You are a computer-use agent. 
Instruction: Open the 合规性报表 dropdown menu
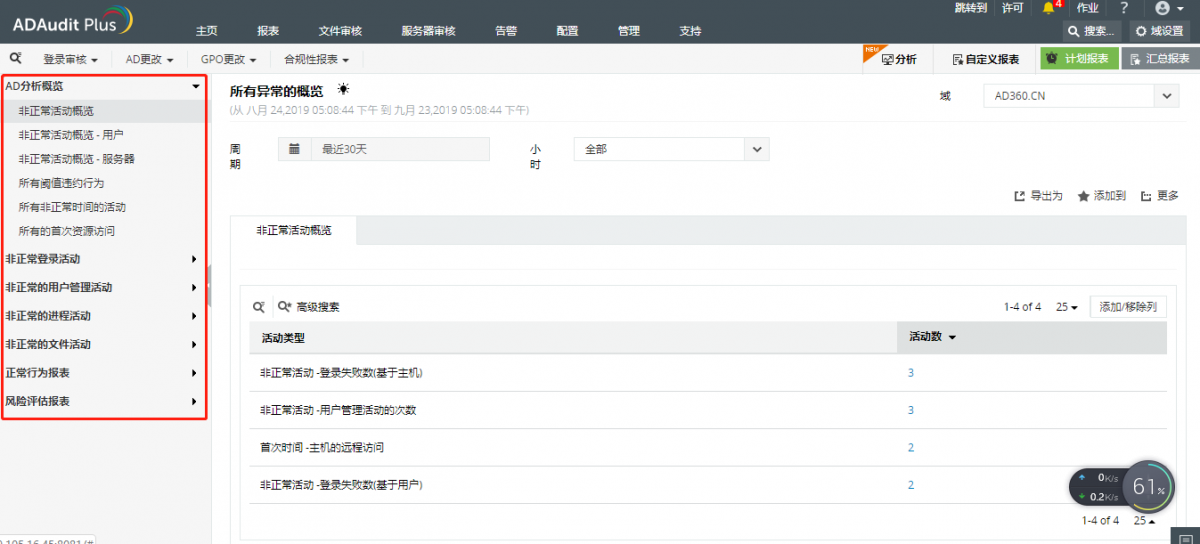tap(316, 60)
